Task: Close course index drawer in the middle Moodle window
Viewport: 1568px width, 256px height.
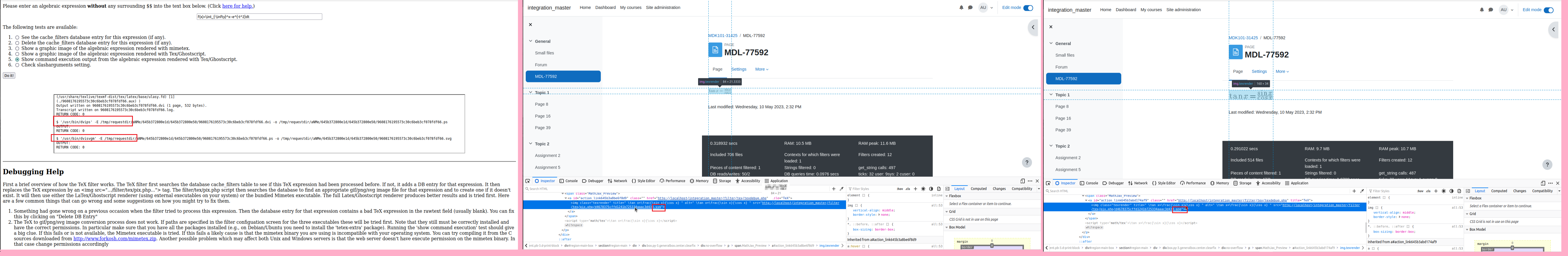Action: pyautogui.click(x=530, y=25)
